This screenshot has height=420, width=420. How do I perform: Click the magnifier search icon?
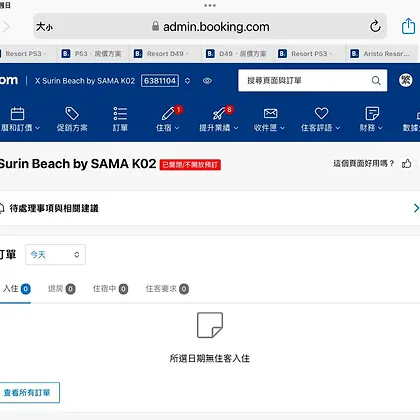(376, 80)
